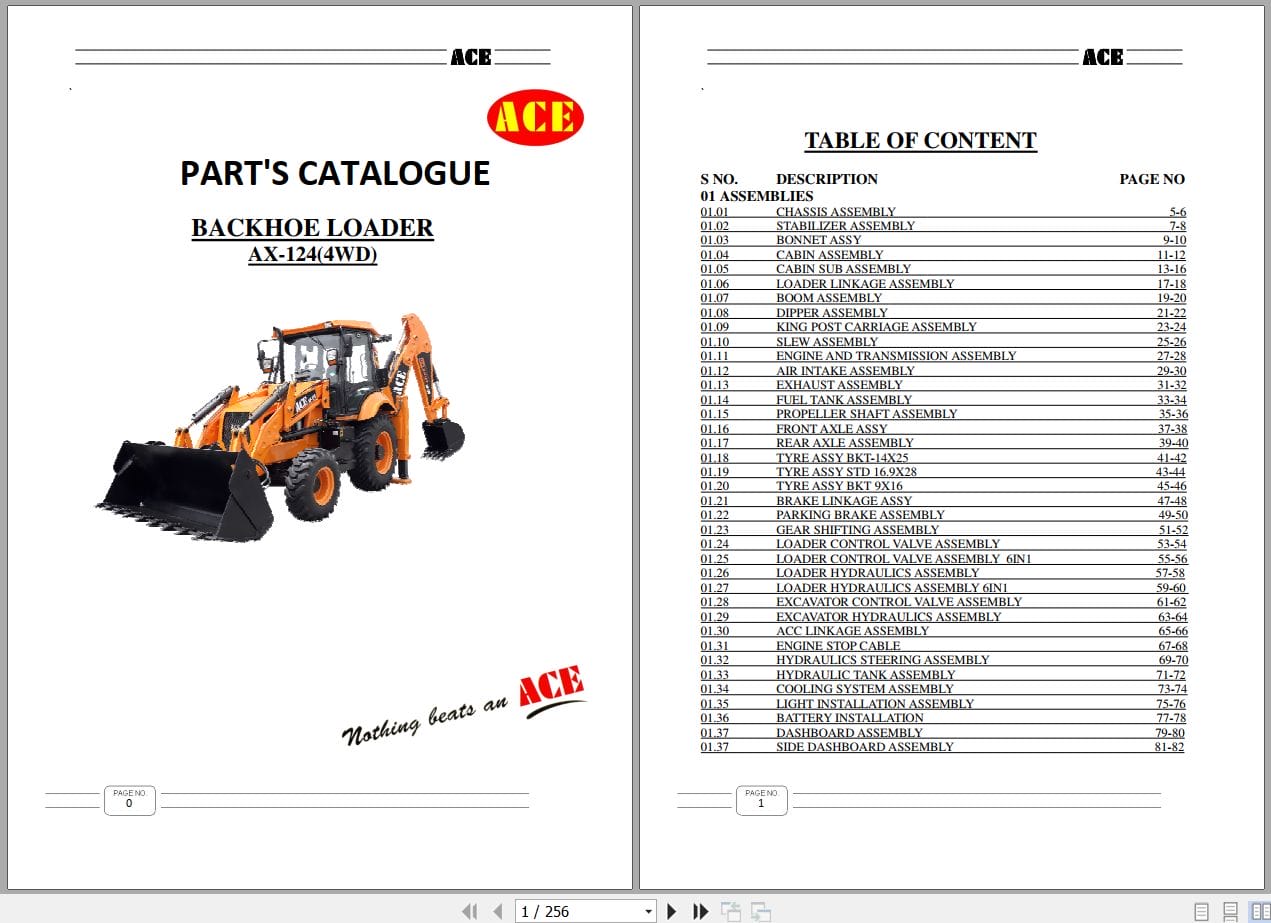
Task: Click EXCAVATOR HYDRAULICS ASSEMBLY entry
Action: pos(888,617)
